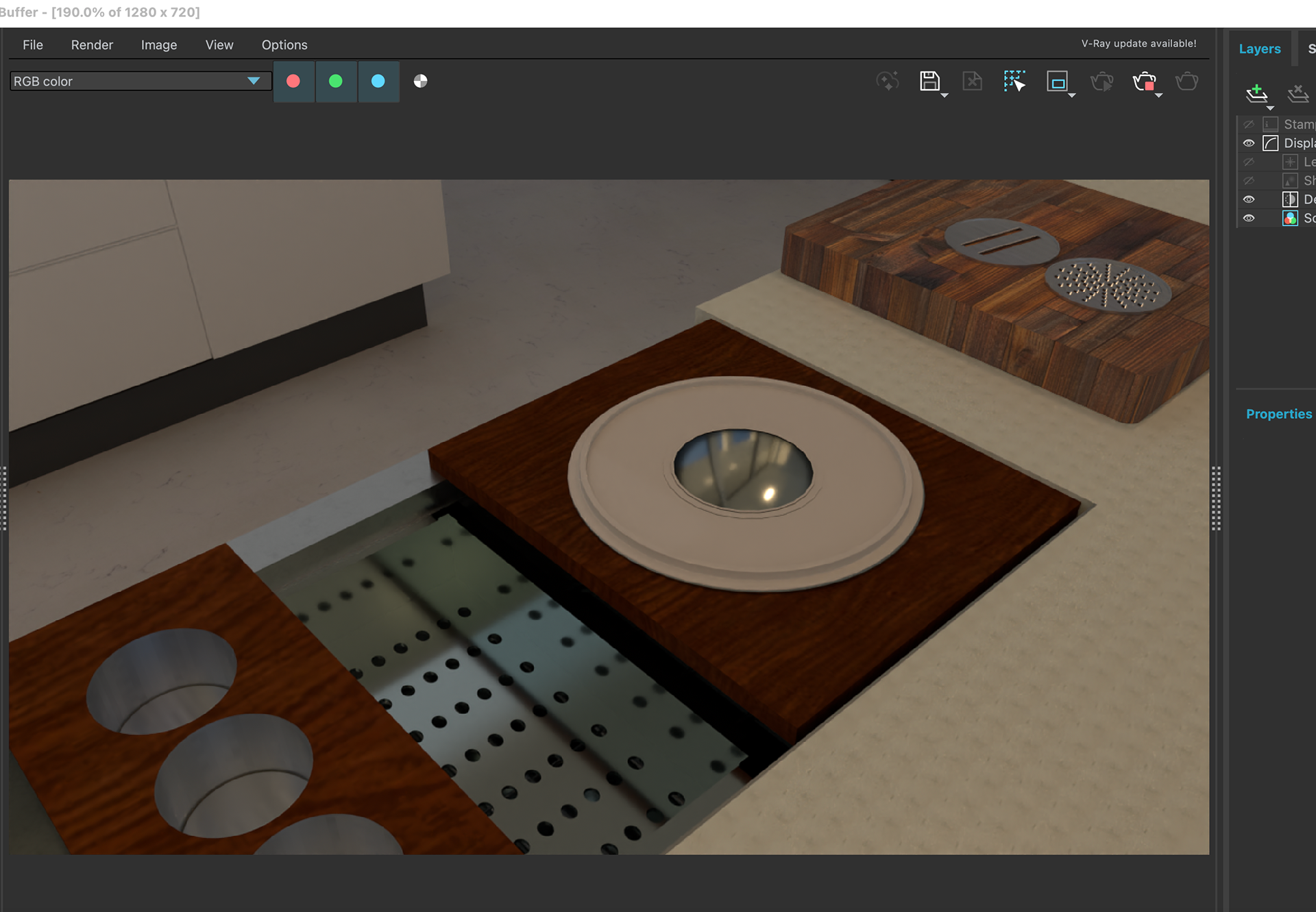The height and width of the screenshot is (912, 1316).
Task: Click the frame buffer window icon
Action: pos(1058,81)
